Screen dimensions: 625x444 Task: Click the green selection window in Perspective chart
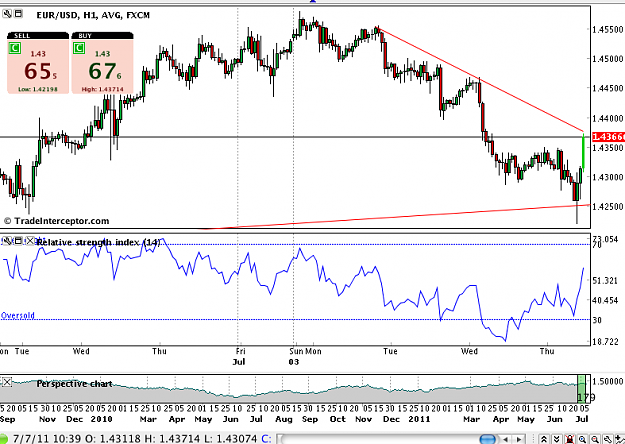[x=582, y=389]
